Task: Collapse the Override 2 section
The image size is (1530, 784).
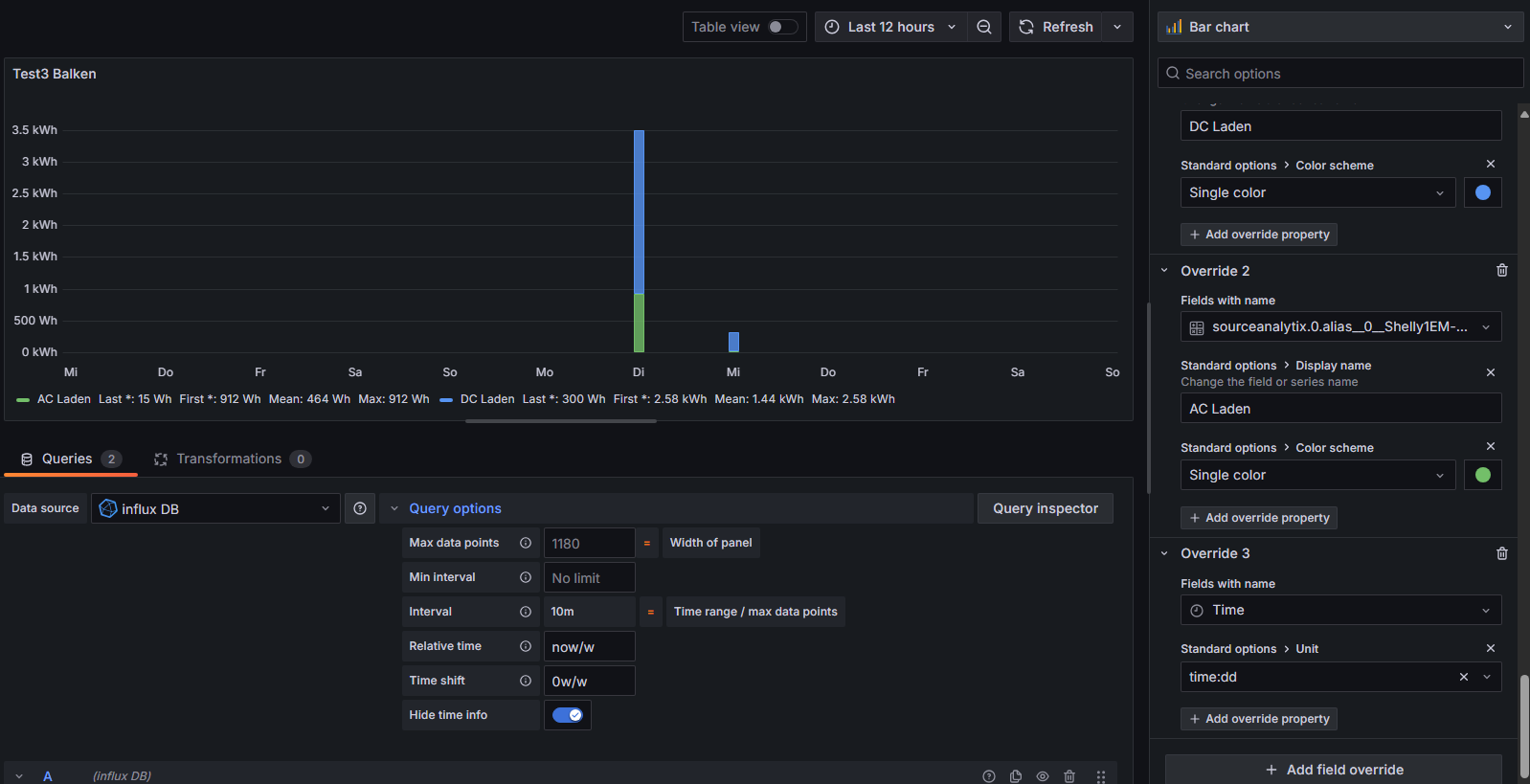Action: coord(1164,271)
